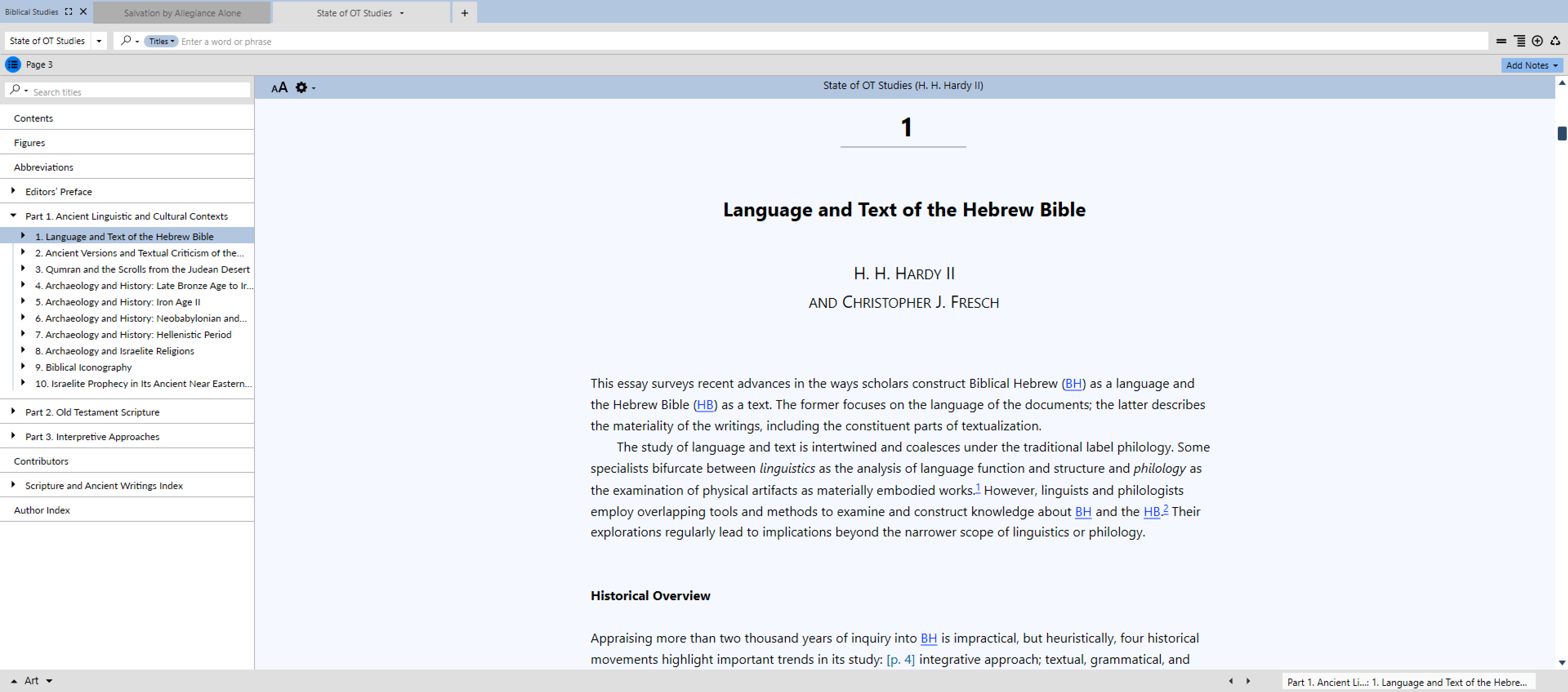The width and height of the screenshot is (1568, 692).
Task: Collapse Part 1. Ancient Linguistic and Cultural Contexts
Action: [13, 216]
